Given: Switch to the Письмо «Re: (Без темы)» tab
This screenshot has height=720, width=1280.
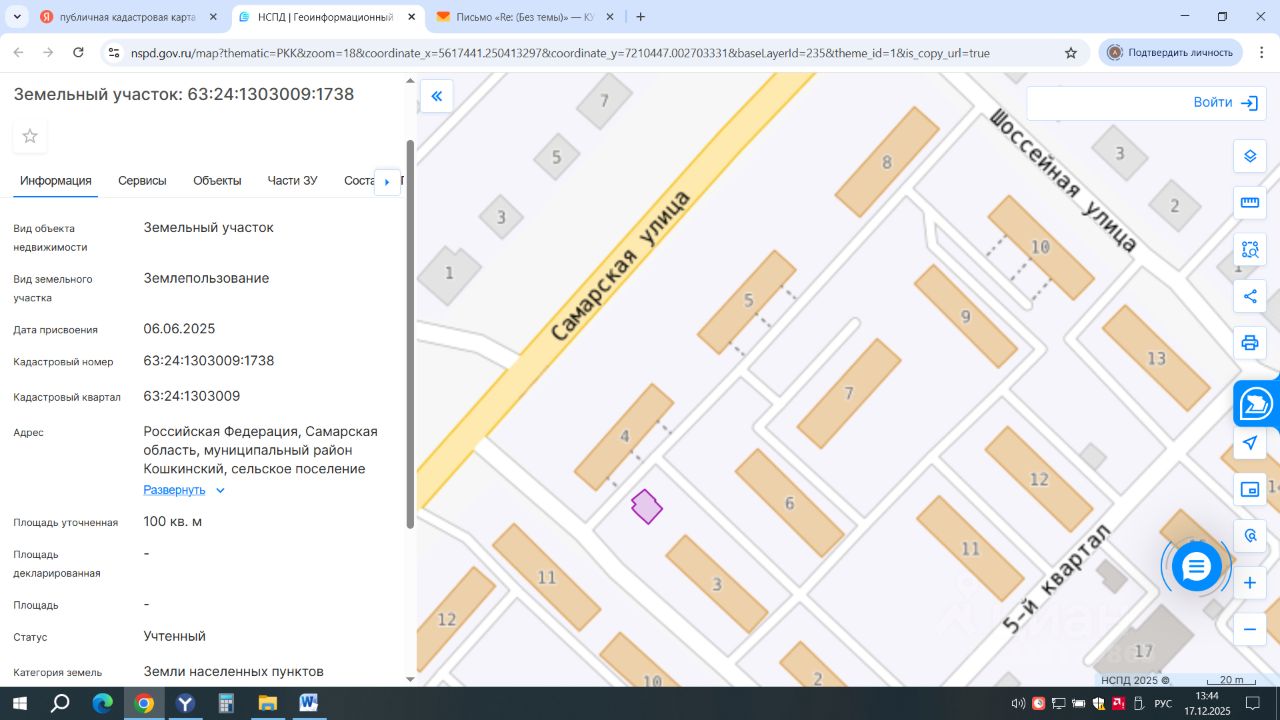Looking at the screenshot, I should 526,17.
